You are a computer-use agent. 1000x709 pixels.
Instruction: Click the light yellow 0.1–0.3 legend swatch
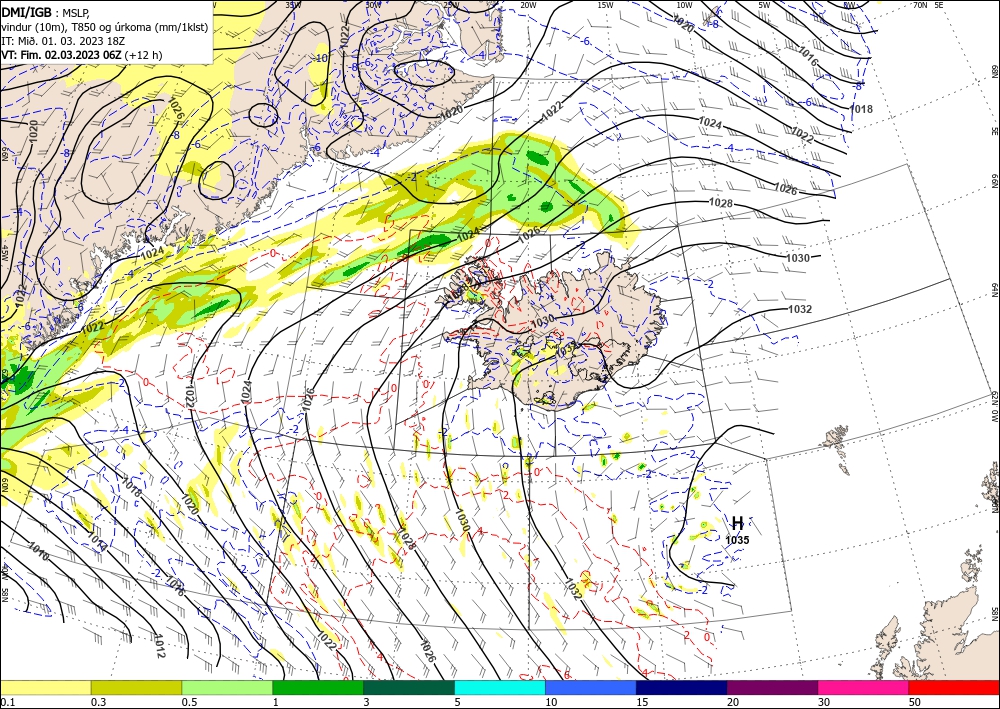click(45, 687)
